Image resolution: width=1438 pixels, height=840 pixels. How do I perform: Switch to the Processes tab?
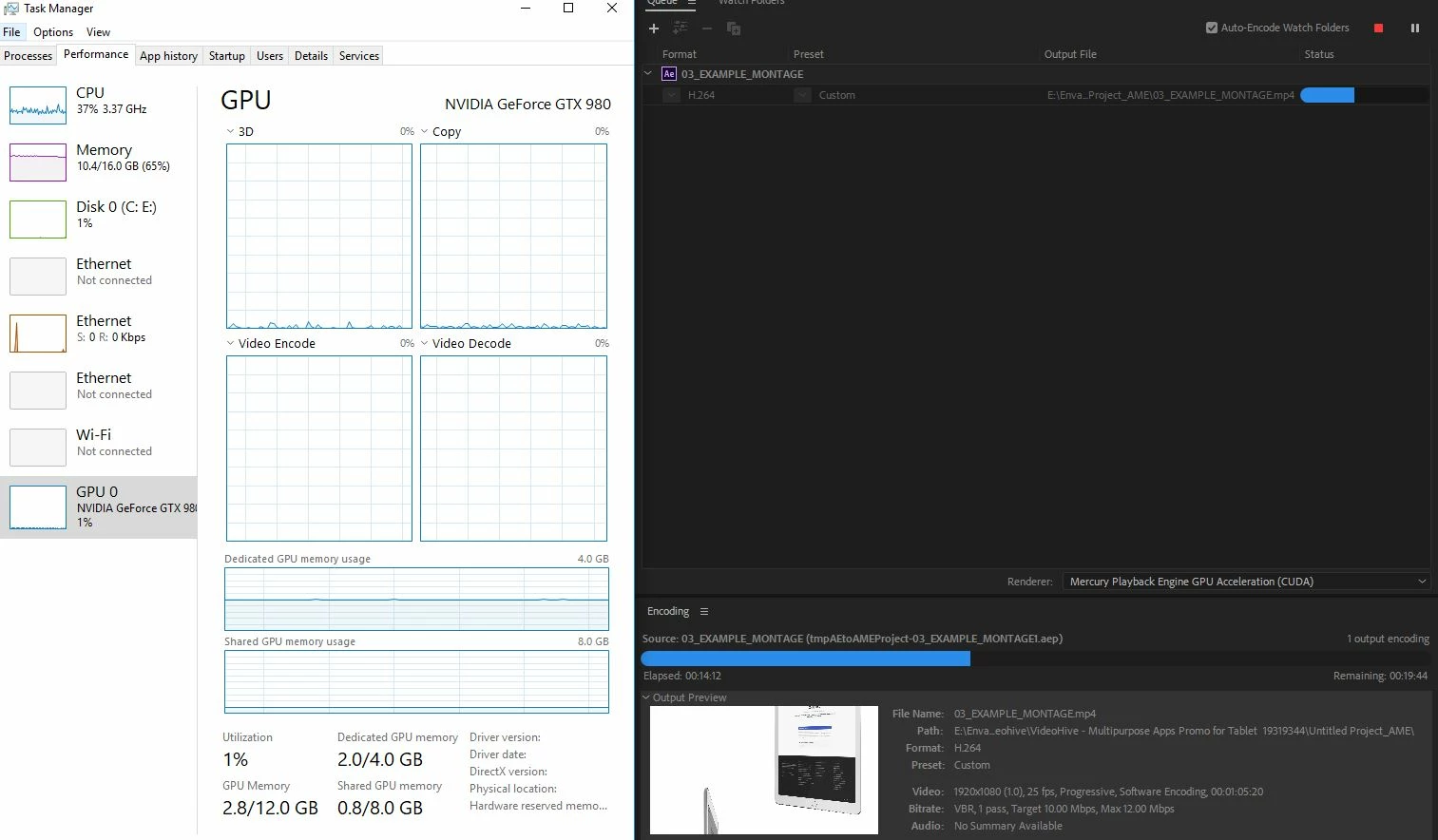click(29, 56)
